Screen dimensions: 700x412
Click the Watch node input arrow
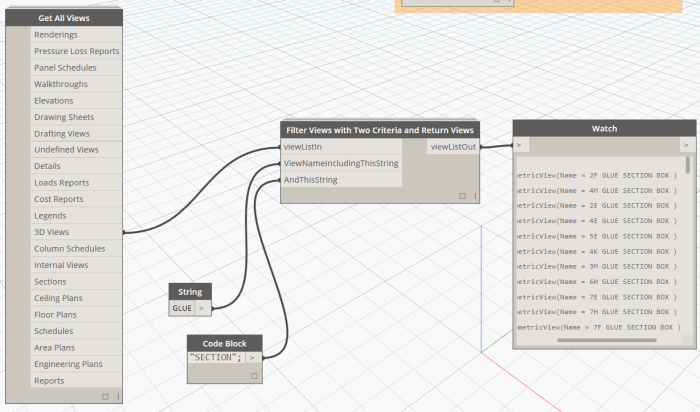519,145
